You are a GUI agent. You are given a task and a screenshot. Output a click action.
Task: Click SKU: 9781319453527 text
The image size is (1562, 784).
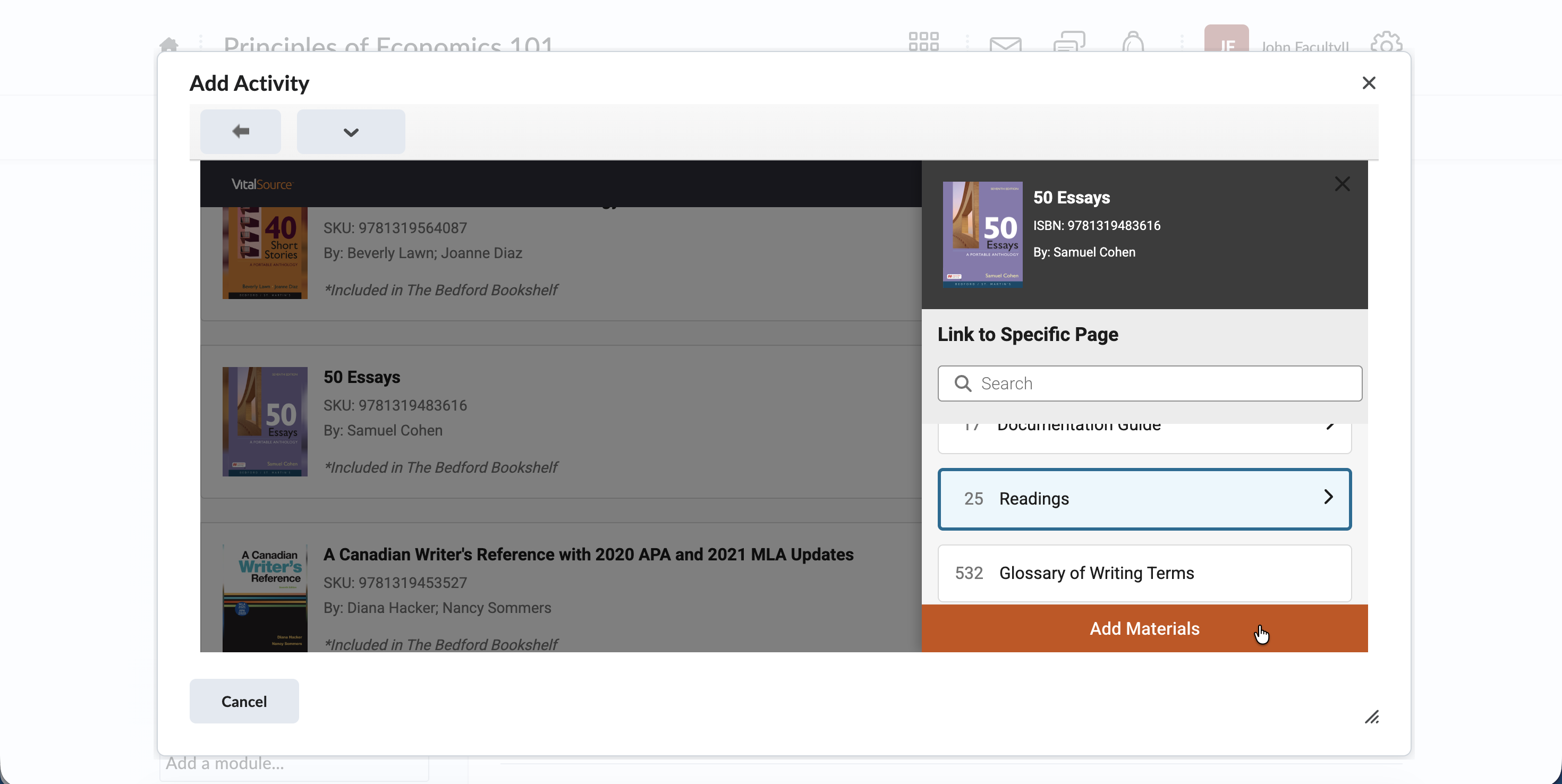click(395, 583)
